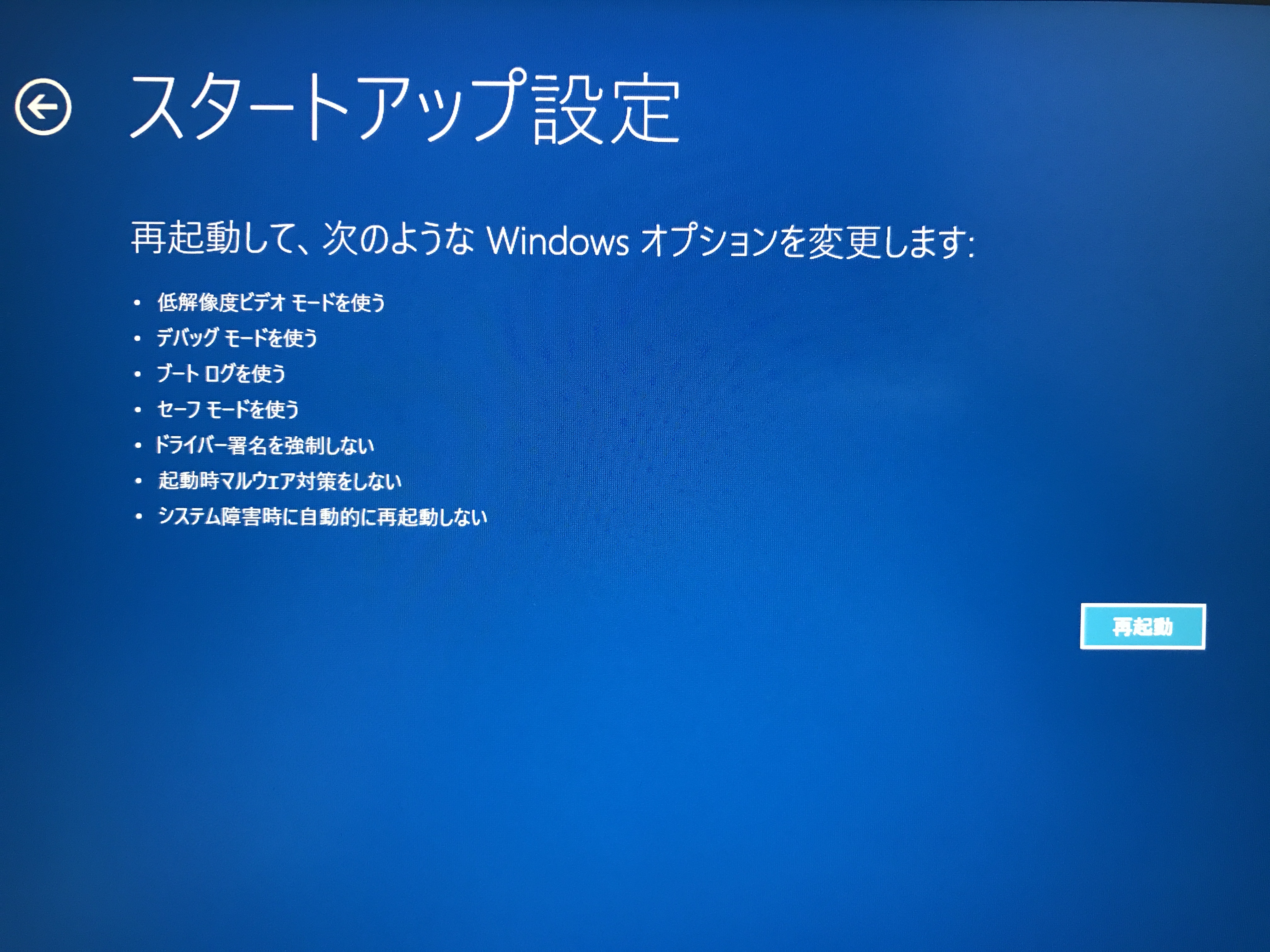Screen dimensions: 1270x952
Task: Select the システム障害時に自動的に再起動しない line
Action: coord(322,517)
